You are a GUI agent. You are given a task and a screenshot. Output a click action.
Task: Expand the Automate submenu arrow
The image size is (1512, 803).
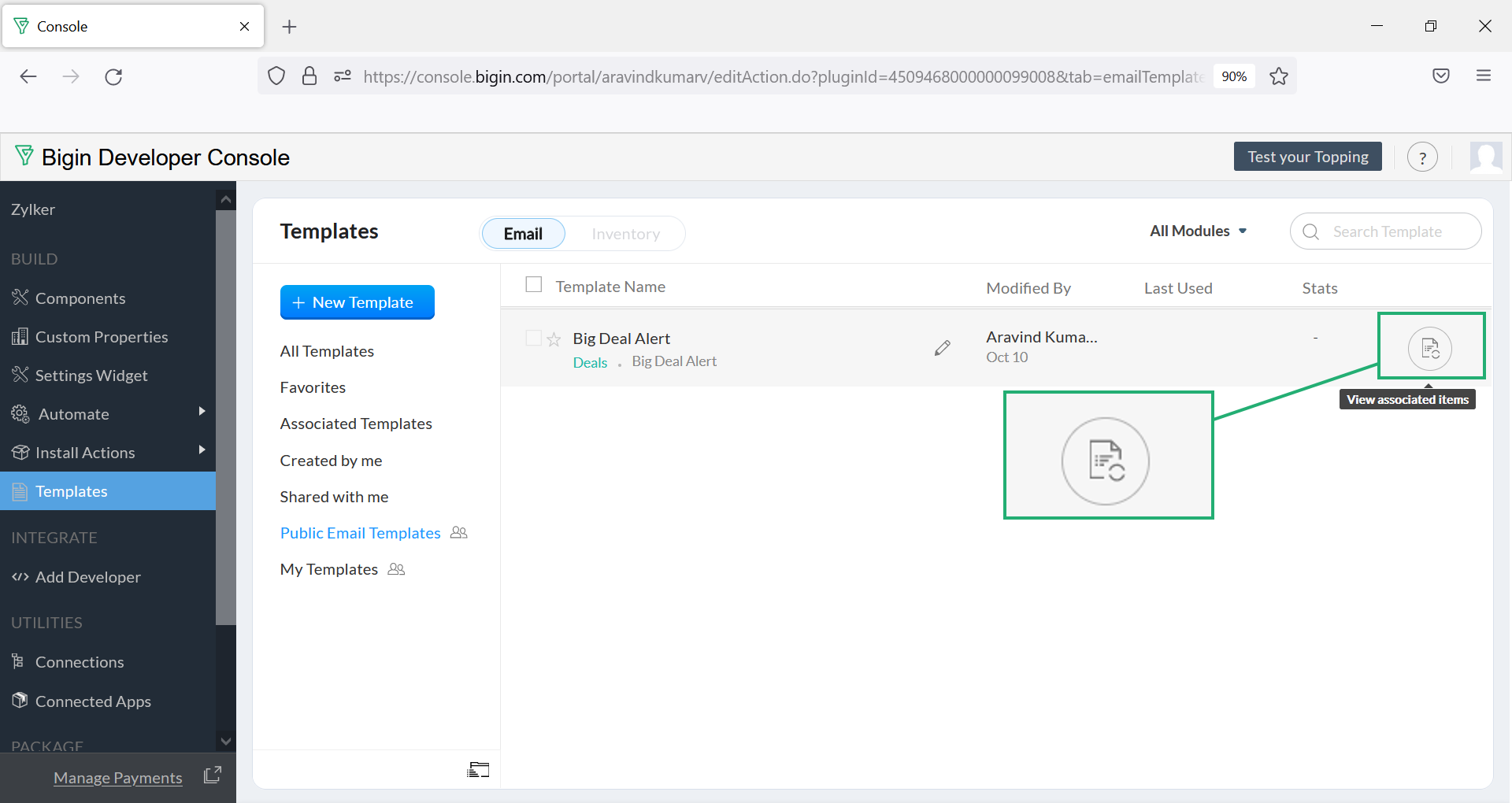point(202,411)
